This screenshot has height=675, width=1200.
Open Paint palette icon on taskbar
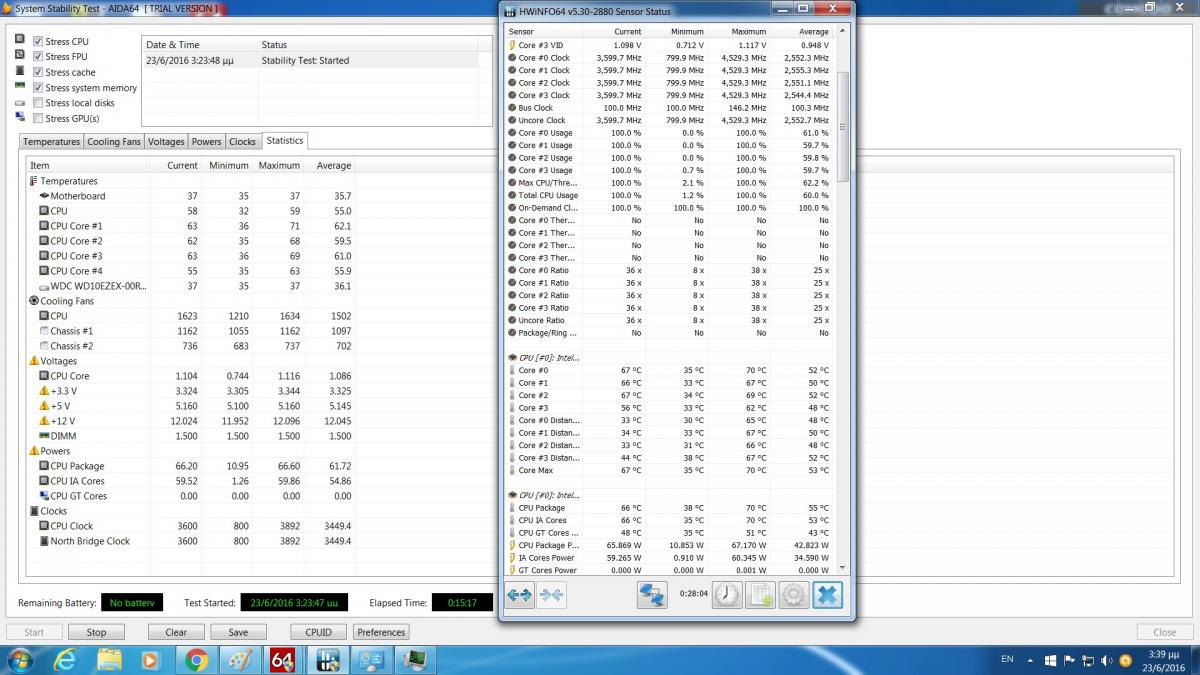239,660
